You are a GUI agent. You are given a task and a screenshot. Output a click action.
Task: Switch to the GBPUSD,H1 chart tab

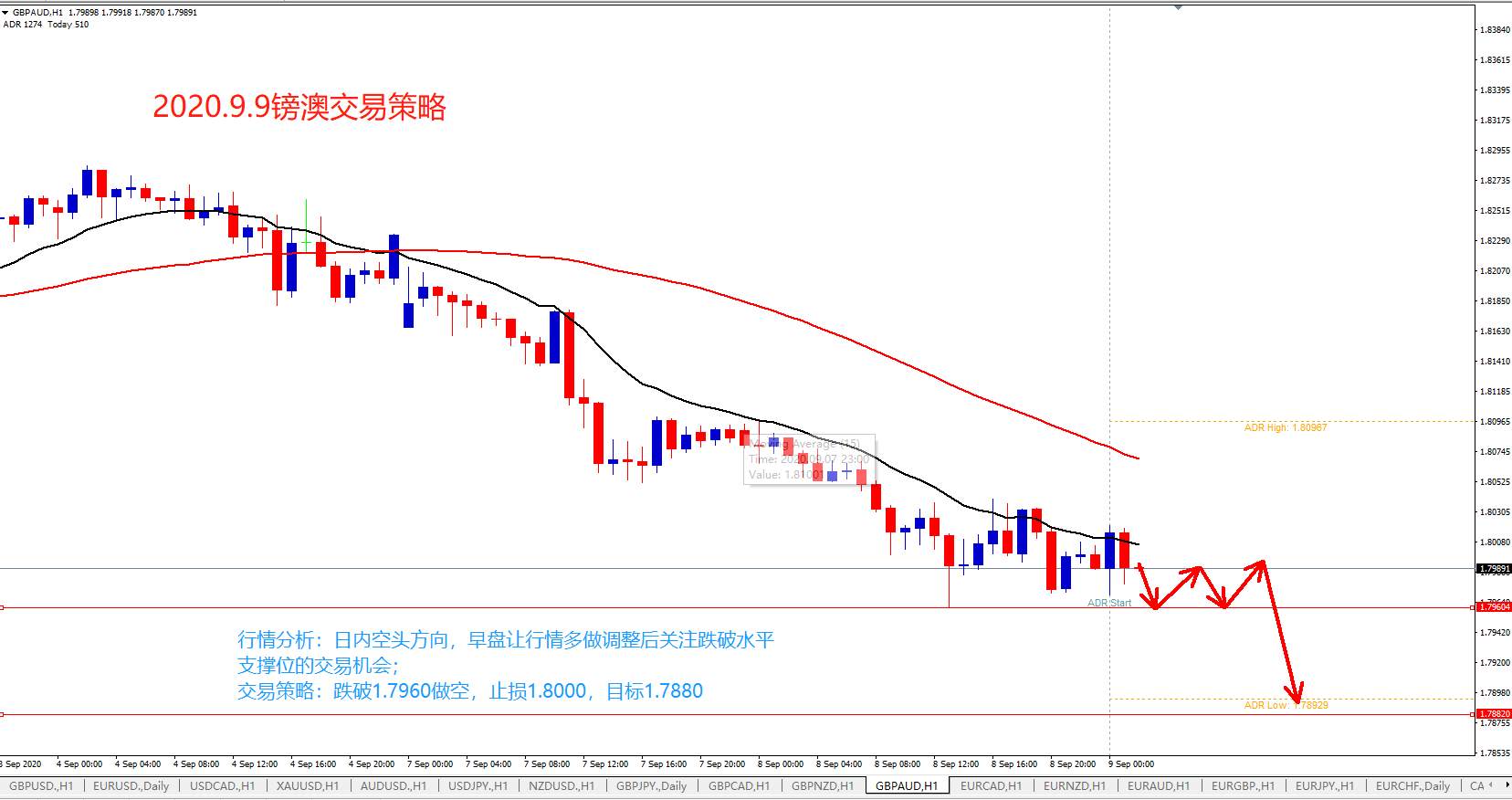(x=40, y=785)
